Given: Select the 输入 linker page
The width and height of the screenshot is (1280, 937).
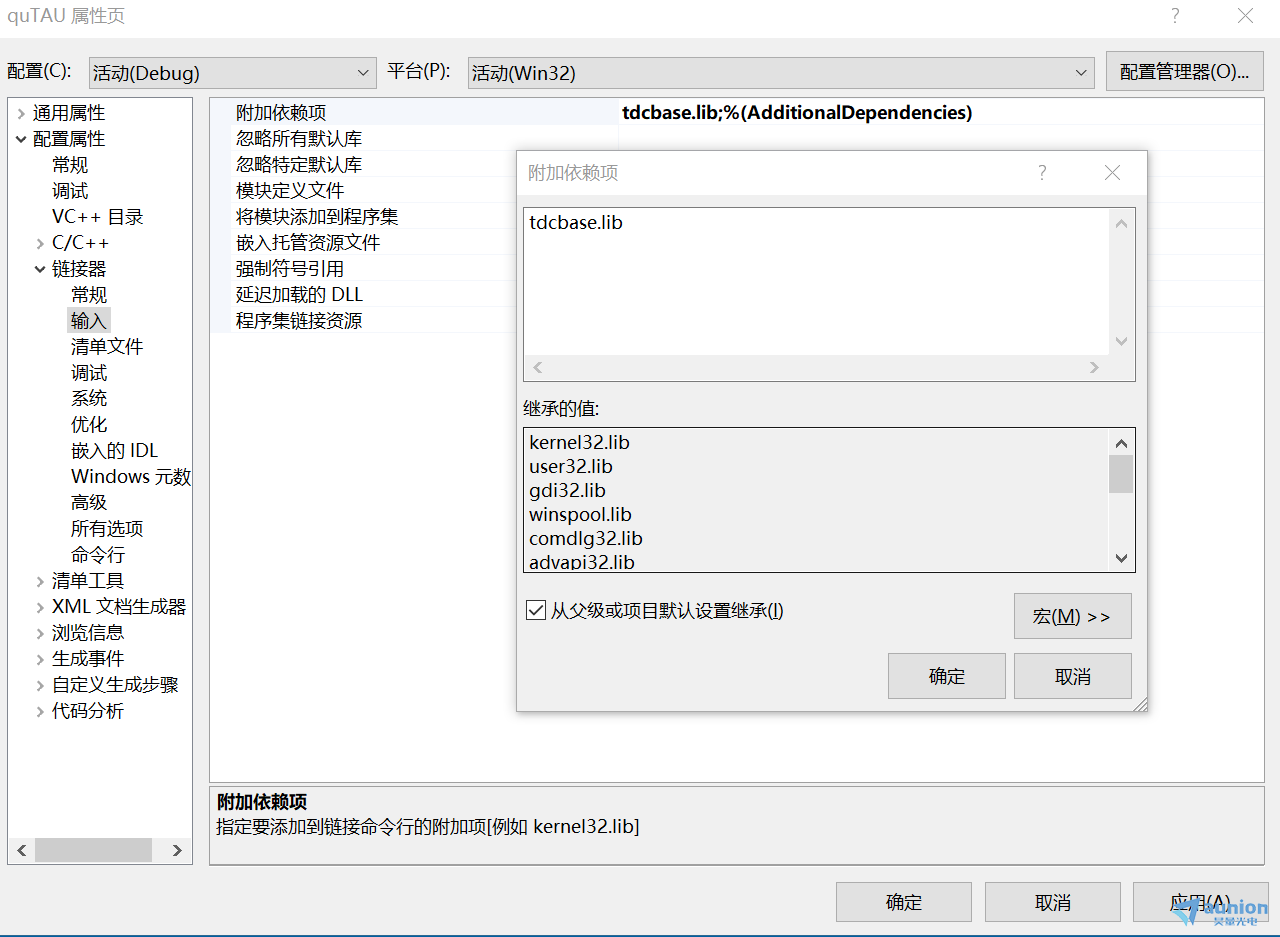Looking at the screenshot, I should (x=89, y=321).
